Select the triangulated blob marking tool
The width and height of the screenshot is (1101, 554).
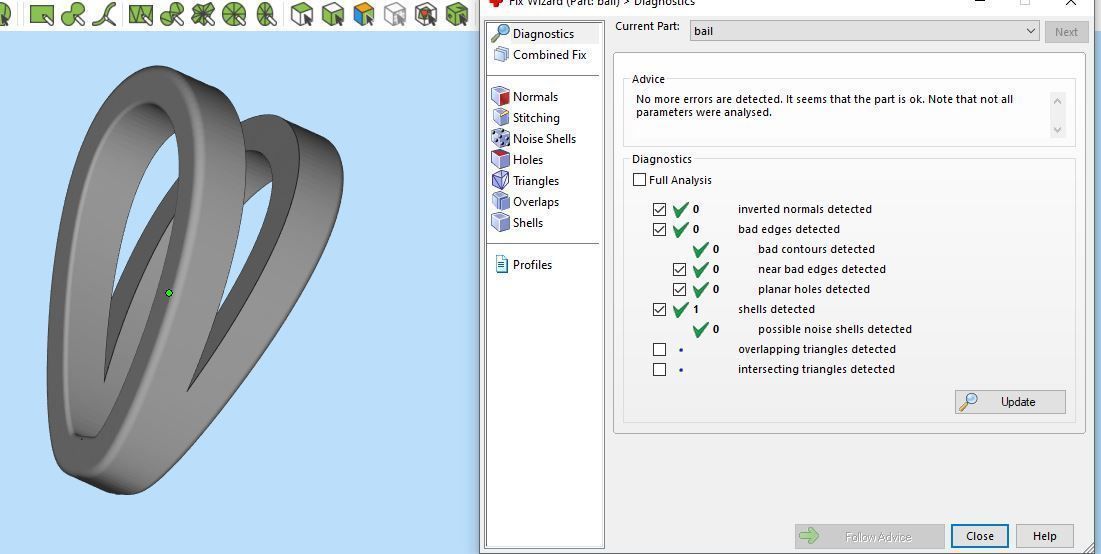pyautogui.click(x=171, y=14)
